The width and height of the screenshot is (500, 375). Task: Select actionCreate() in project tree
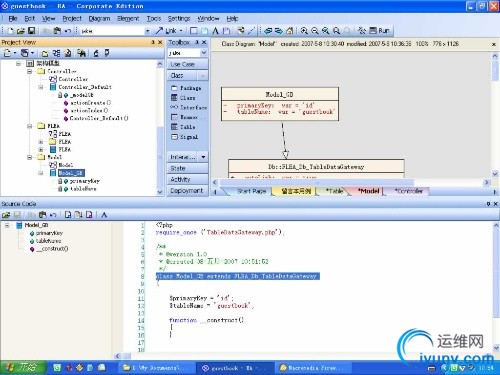[90, 103]
